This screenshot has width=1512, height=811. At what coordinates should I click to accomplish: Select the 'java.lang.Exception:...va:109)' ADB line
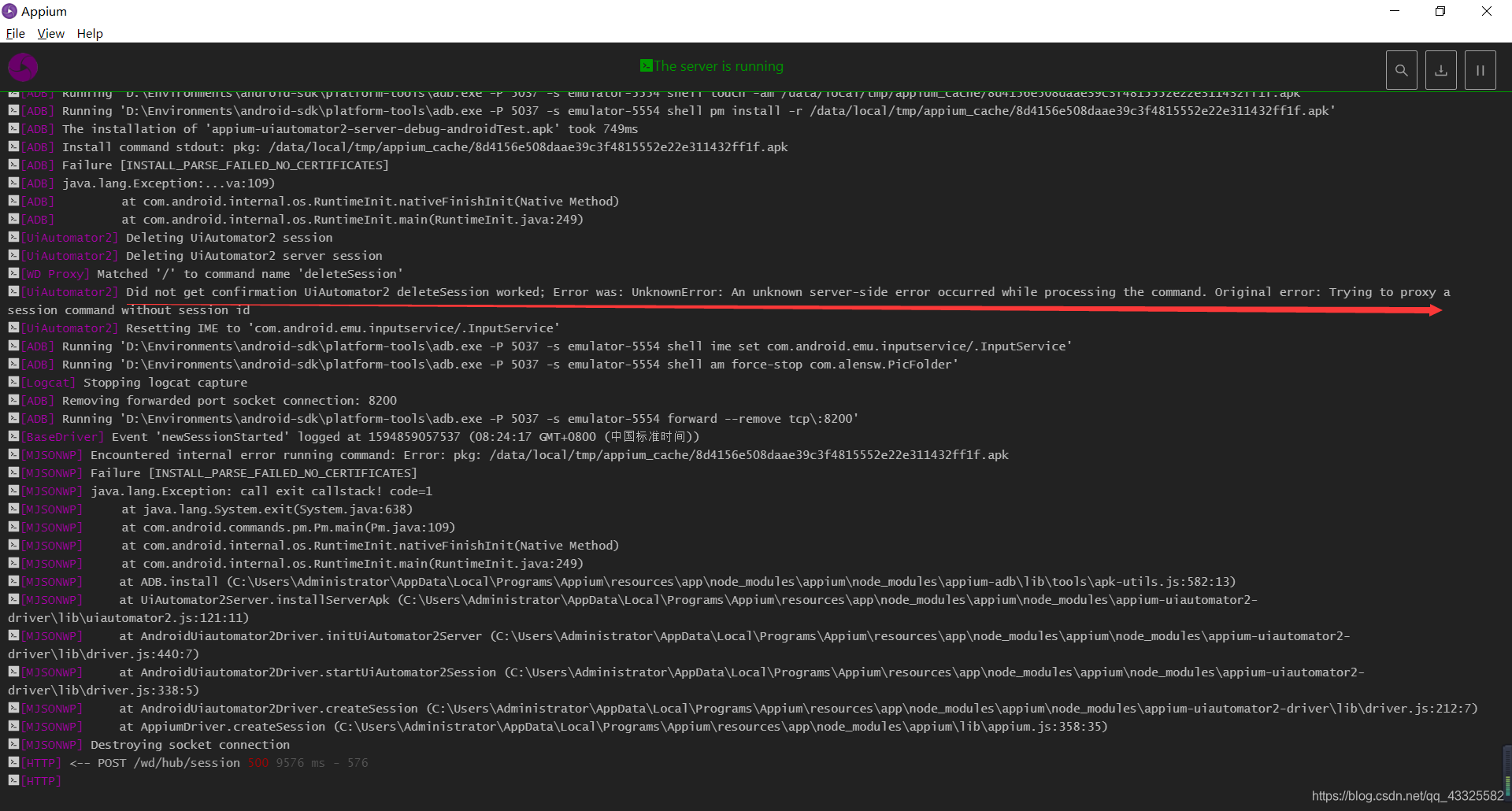pyautogui.click(x=169, y=183)
